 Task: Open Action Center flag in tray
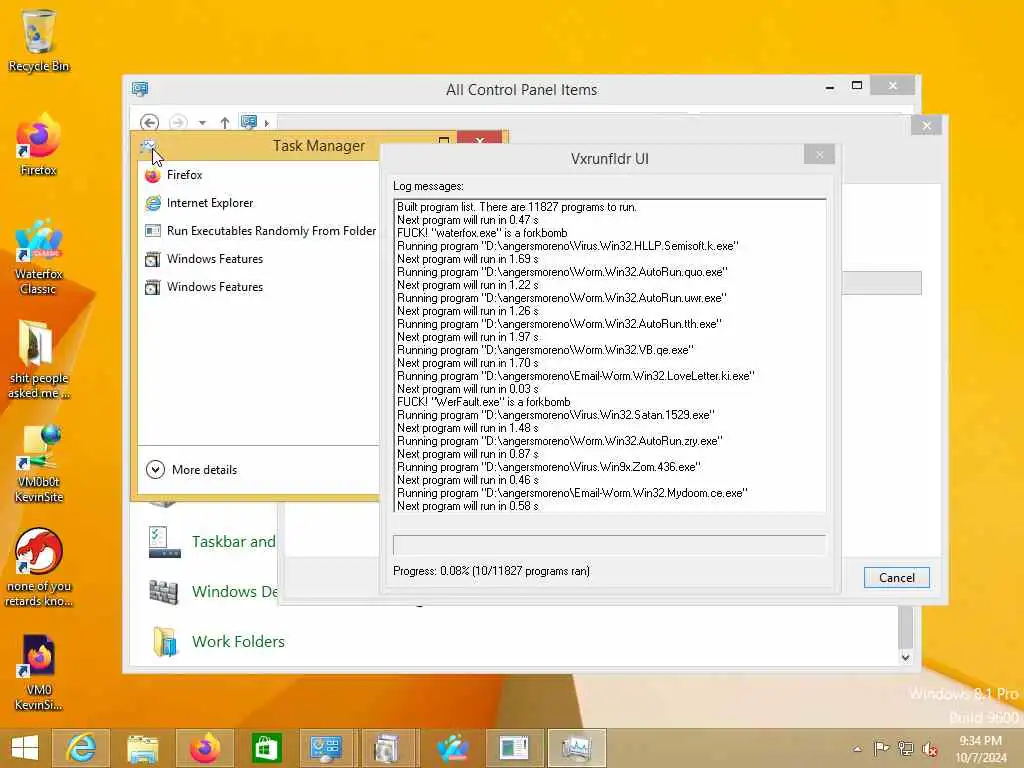tap(882, 749)
